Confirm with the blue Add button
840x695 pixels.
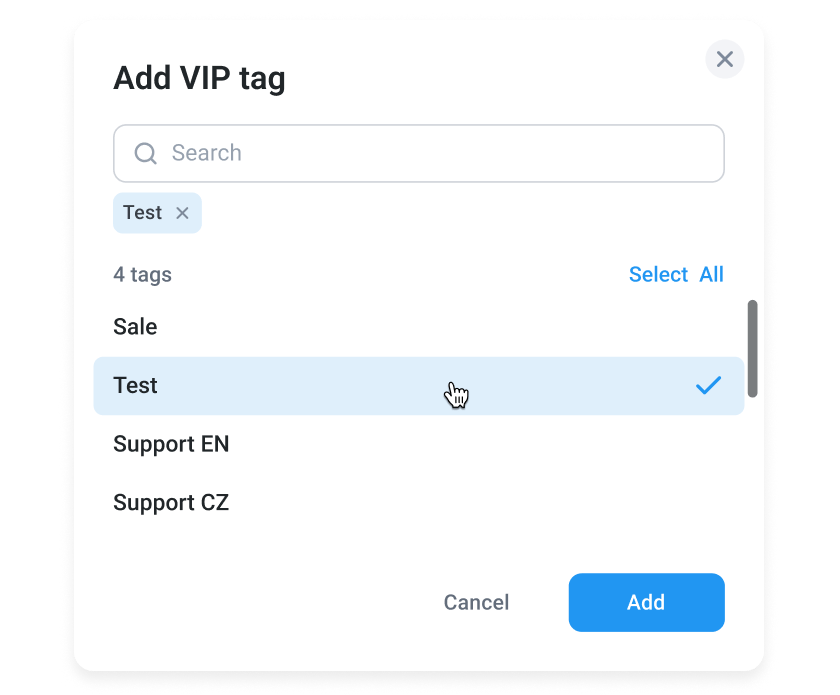pos(647,602)
